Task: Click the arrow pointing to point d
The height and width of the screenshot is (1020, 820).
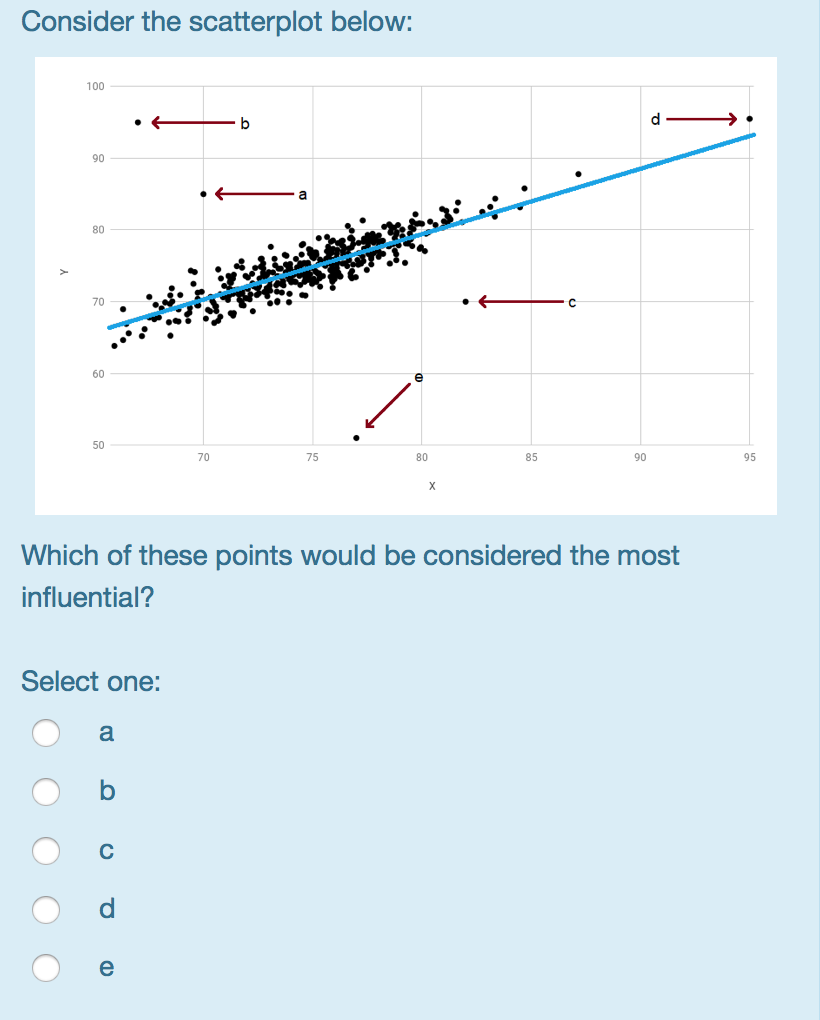Action: [700, 118]
